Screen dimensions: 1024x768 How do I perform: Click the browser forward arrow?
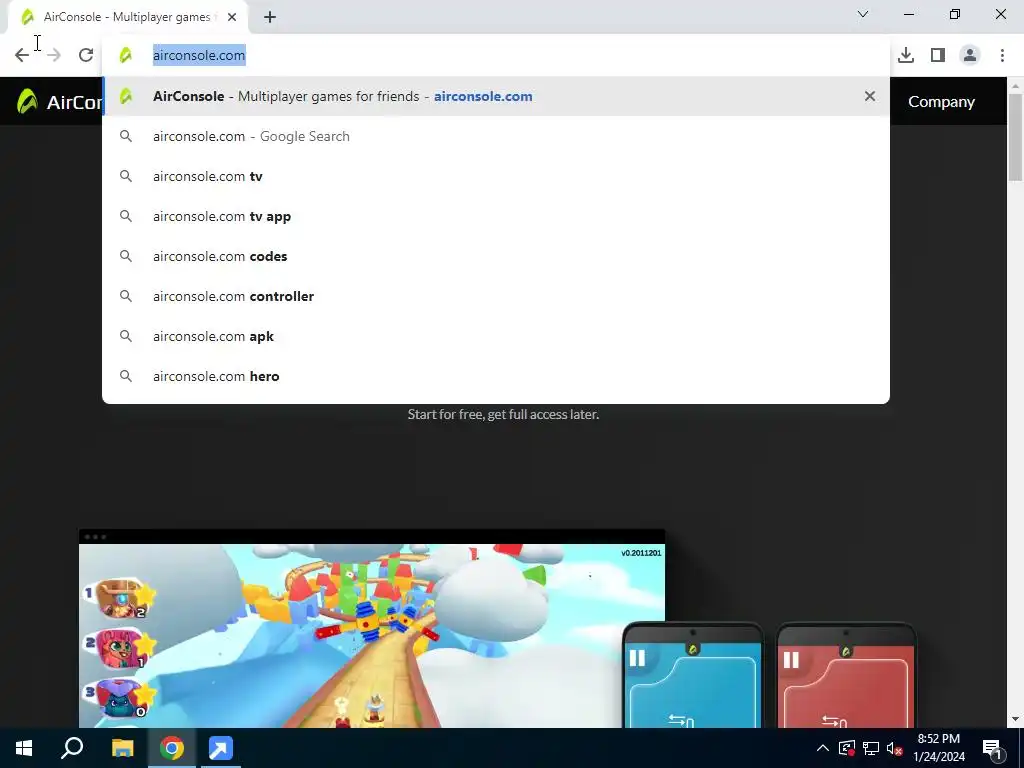click(54, 56)
